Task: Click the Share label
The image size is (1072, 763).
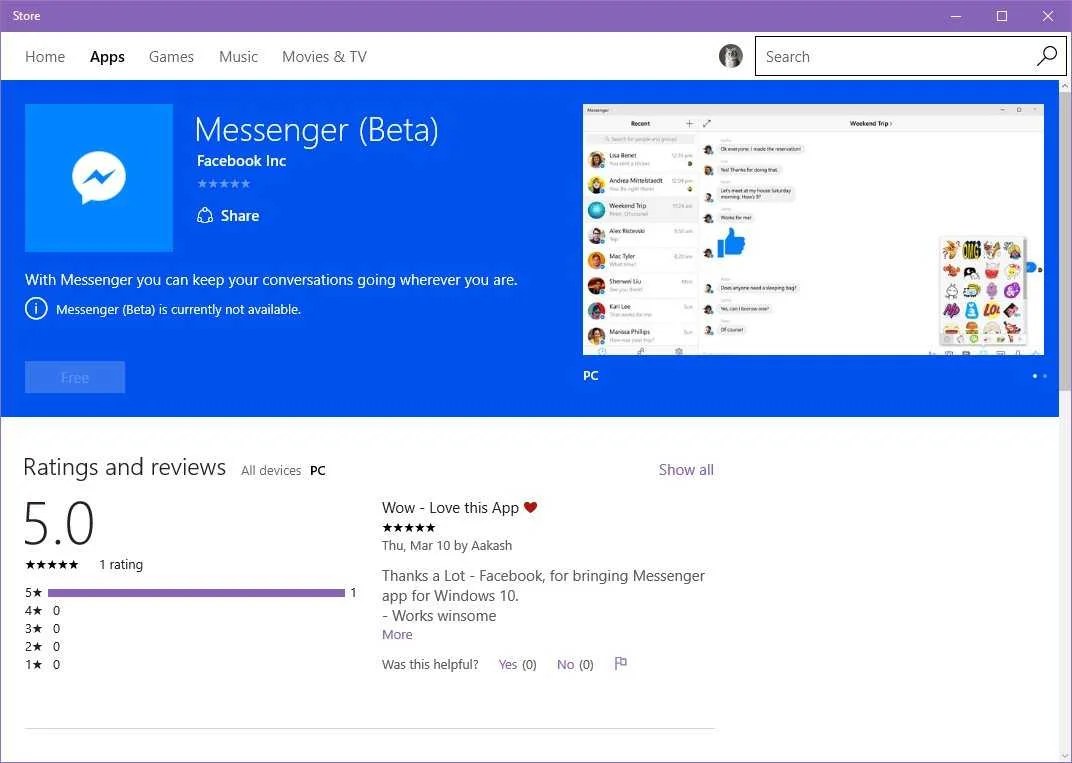Action: coord(240,216)
